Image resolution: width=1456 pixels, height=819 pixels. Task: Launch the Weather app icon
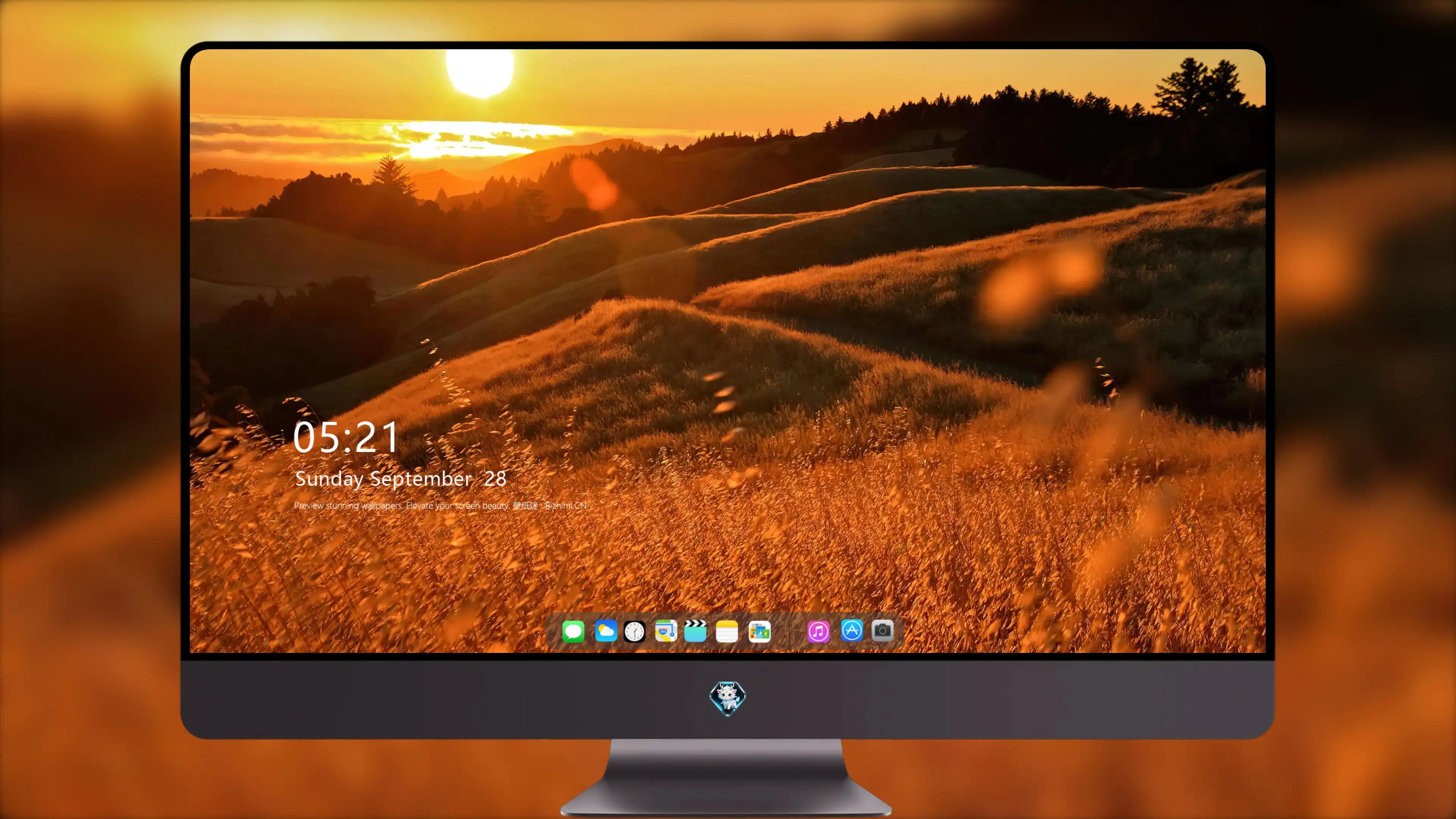[x=606, y=631]
